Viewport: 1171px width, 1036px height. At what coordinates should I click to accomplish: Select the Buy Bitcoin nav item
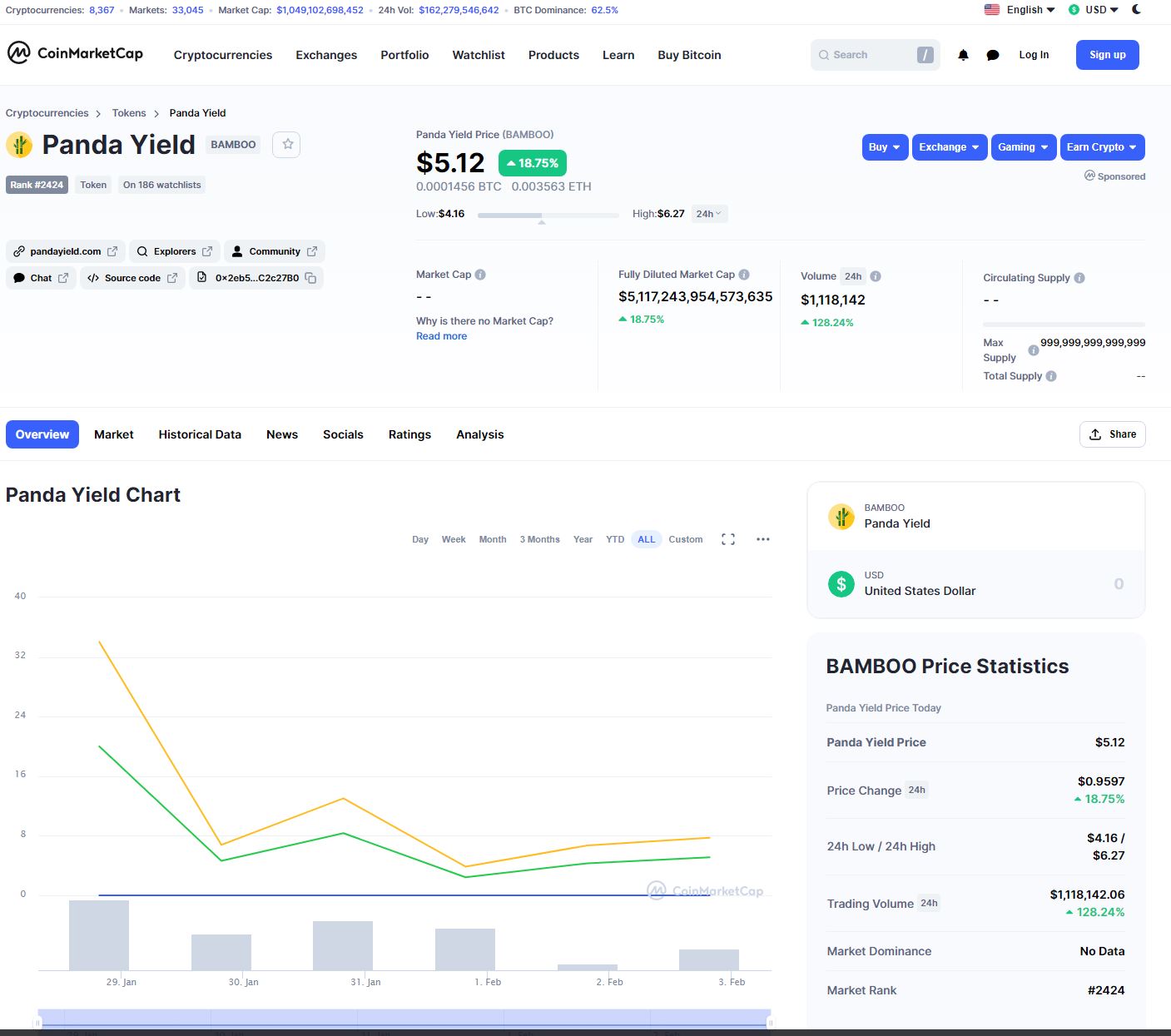(689, 55)
